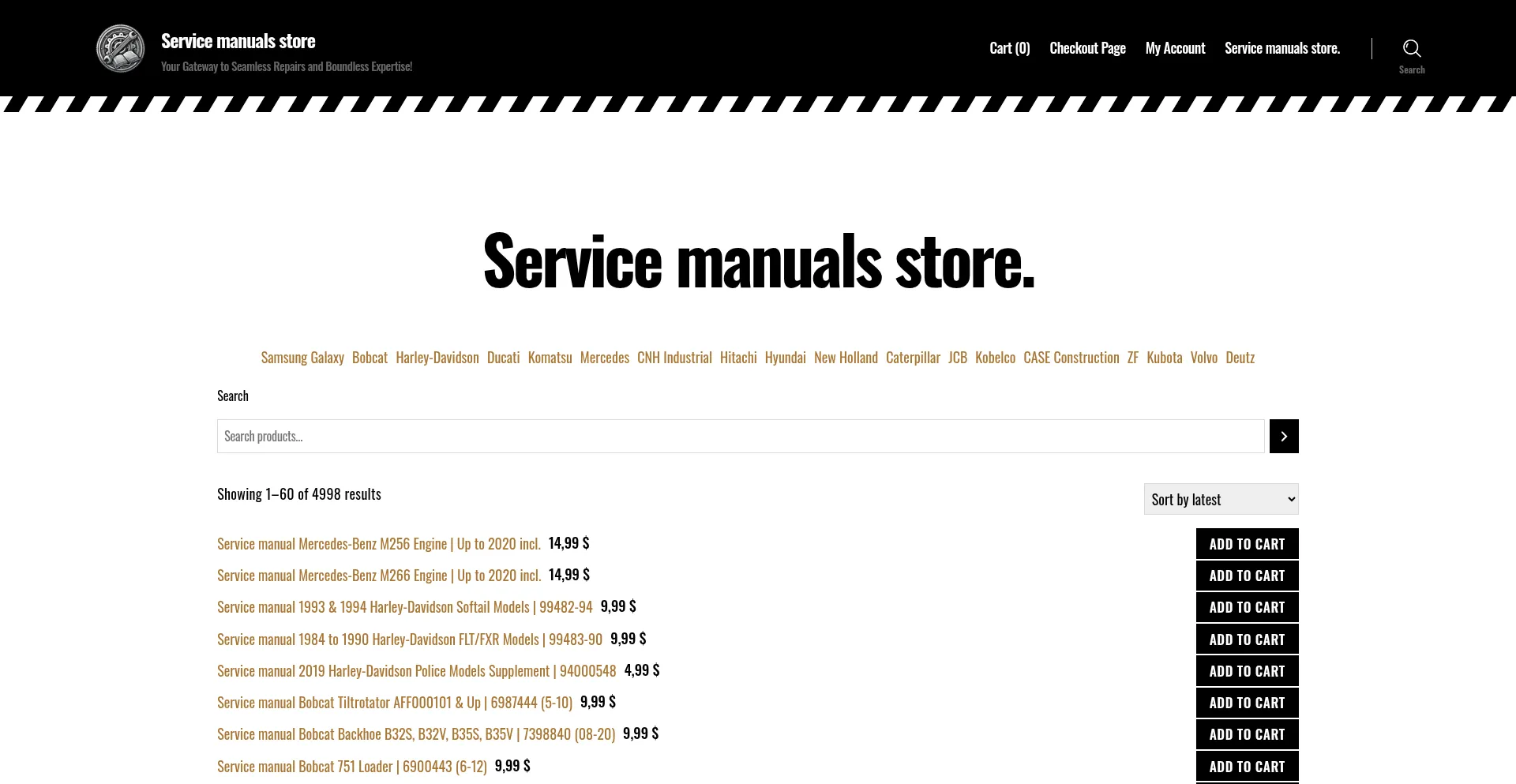Open Bobcat Tiltrotator AFF000101 manual
Viewport: 1516px width, 784px height.
[395, 703]
